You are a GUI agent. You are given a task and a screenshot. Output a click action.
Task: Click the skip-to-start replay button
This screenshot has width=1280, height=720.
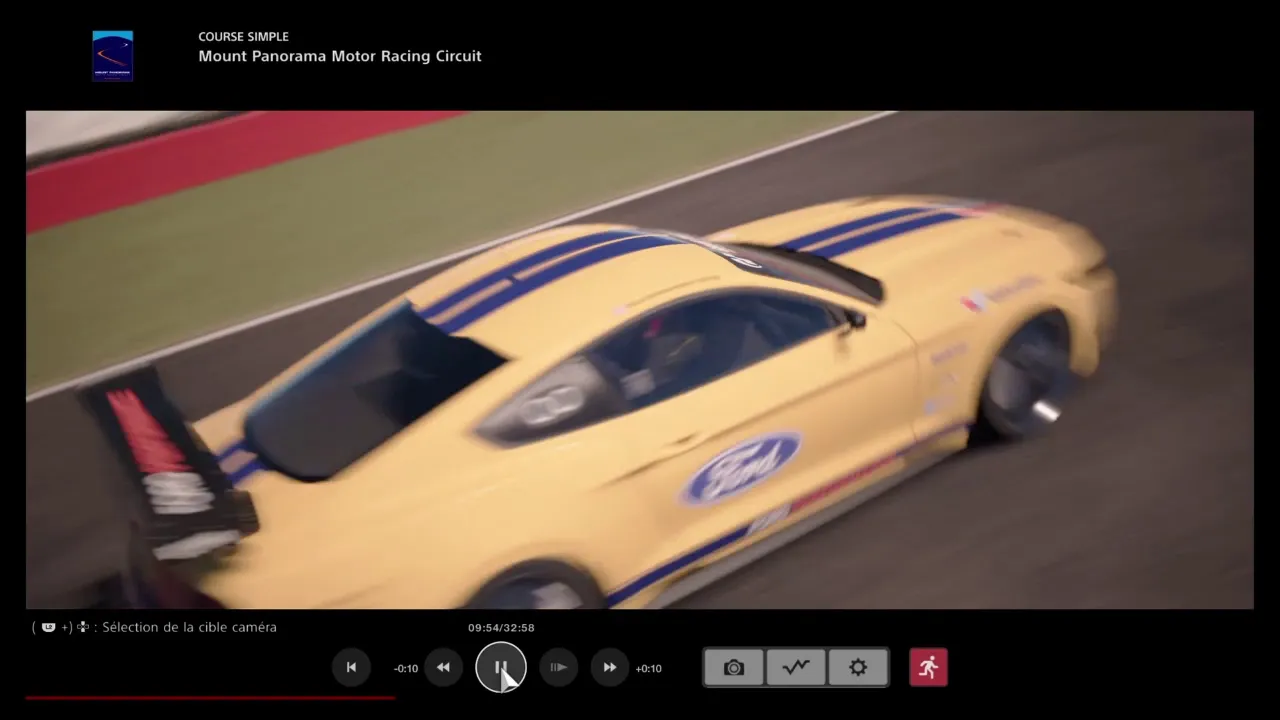351,667
